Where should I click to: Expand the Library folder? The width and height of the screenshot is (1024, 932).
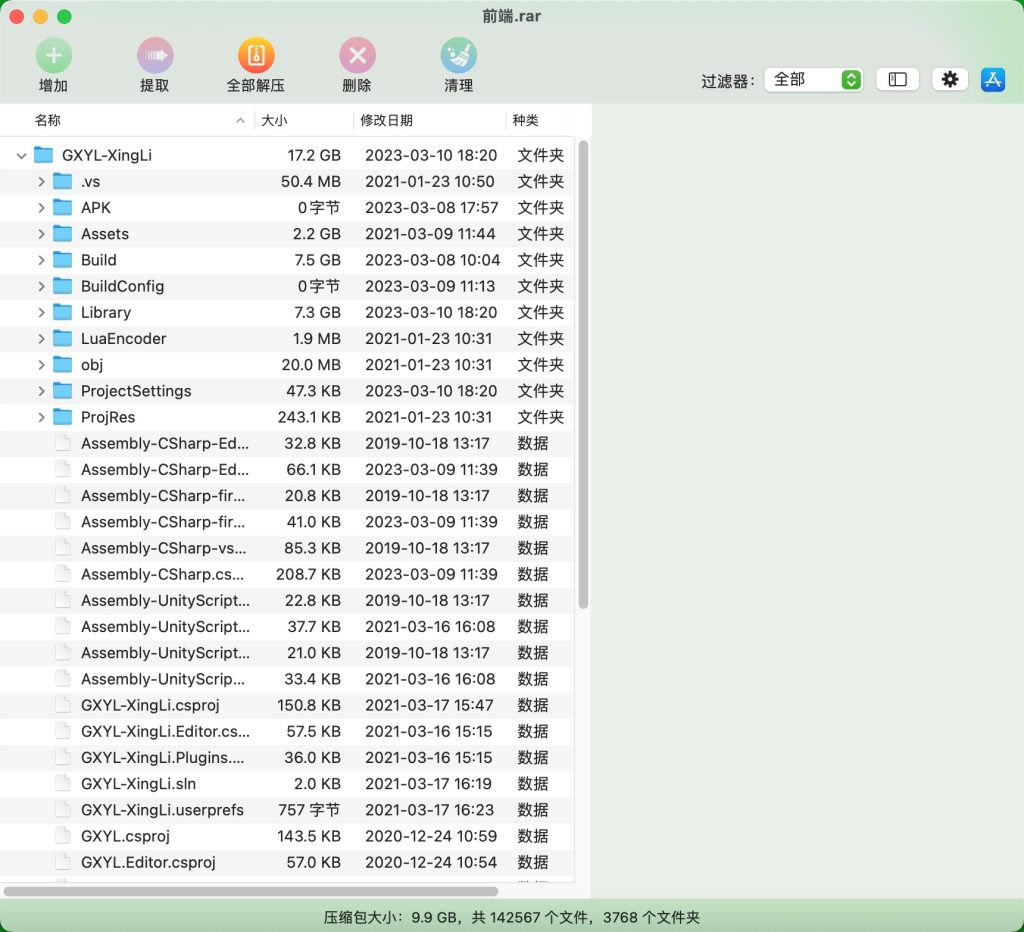point(41,312)
